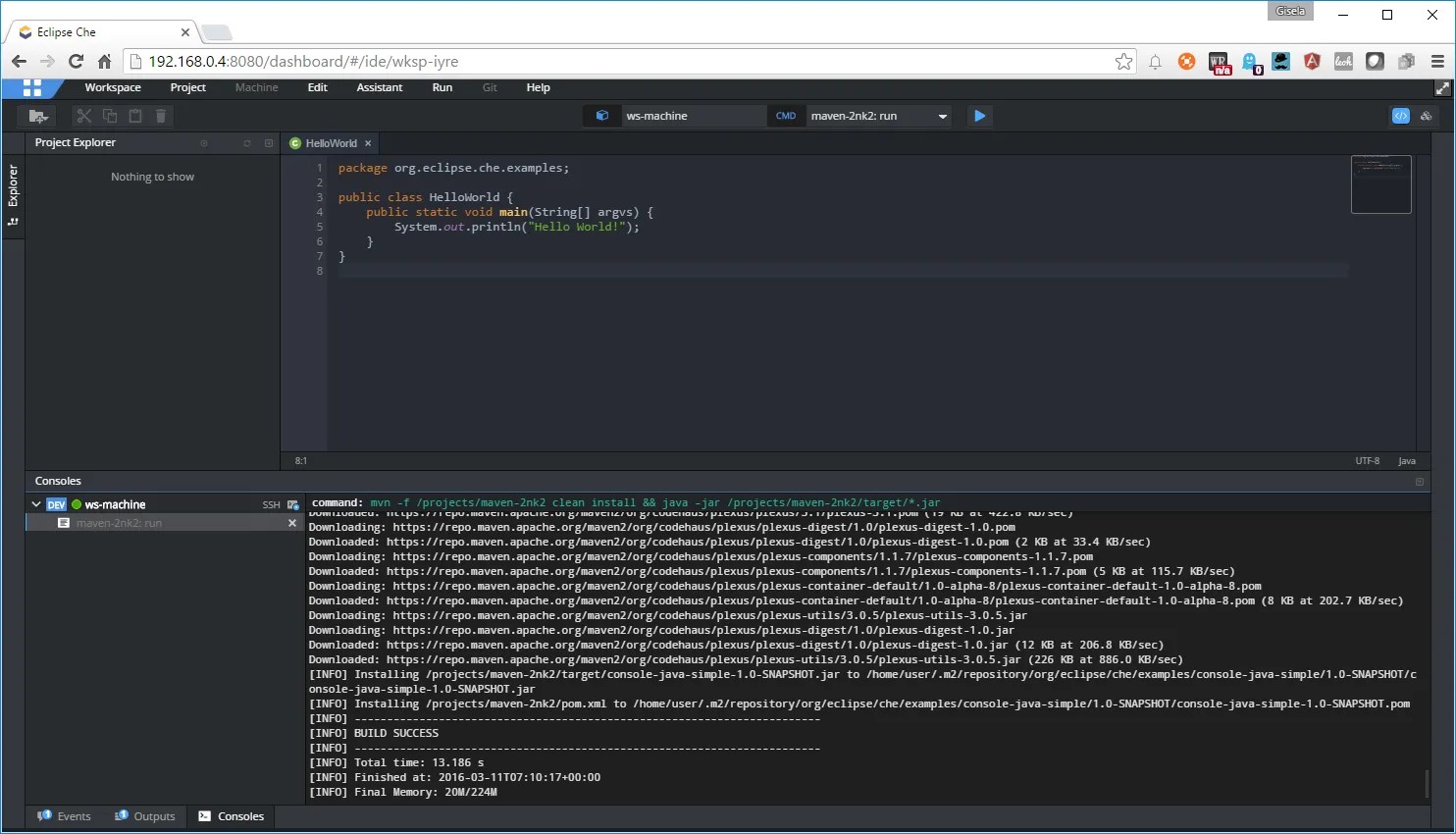The image size is (1456, 834).
Task: Click the create new project folder icon
Action: [38, 116]
